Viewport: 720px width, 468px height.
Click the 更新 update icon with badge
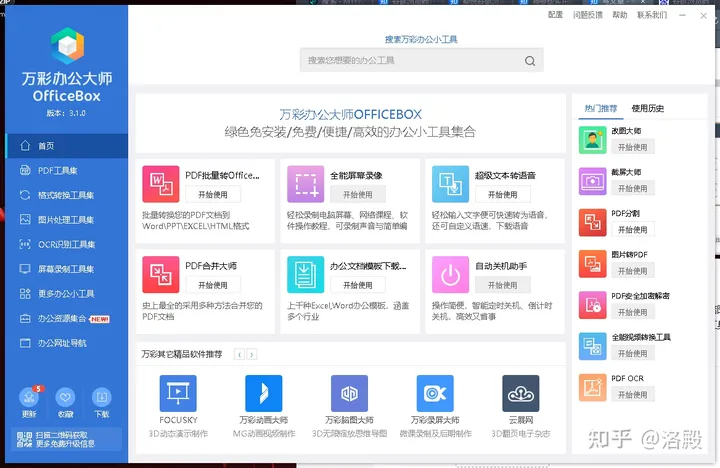point(29,397)
